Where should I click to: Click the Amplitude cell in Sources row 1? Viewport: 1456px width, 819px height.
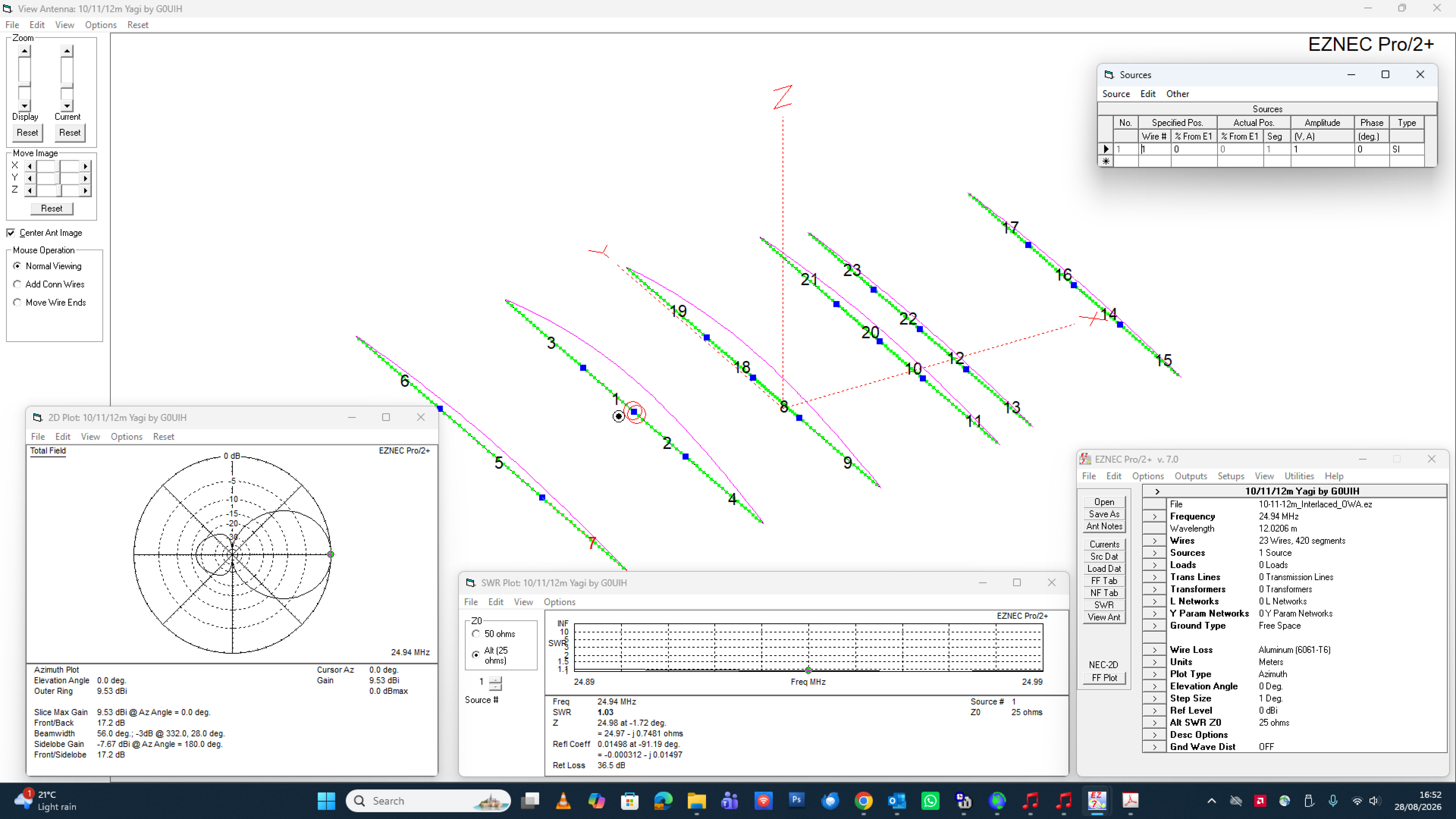[1322, 149]
